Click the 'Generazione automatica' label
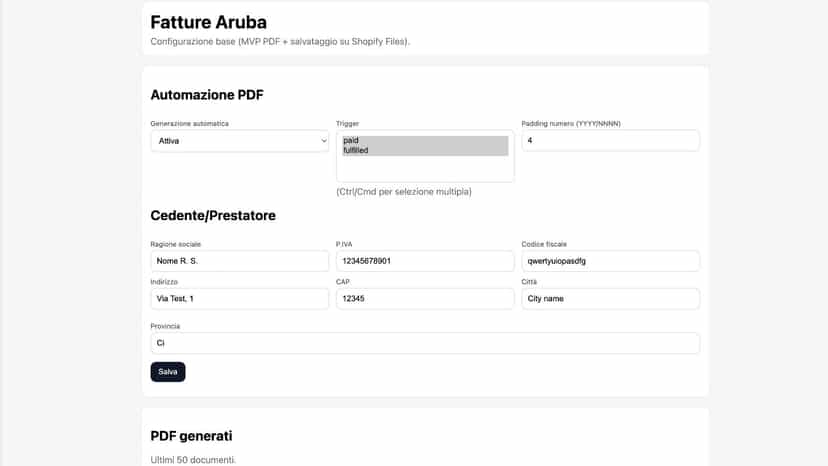This screenshot has width=828, height=466. coord(190,124)
